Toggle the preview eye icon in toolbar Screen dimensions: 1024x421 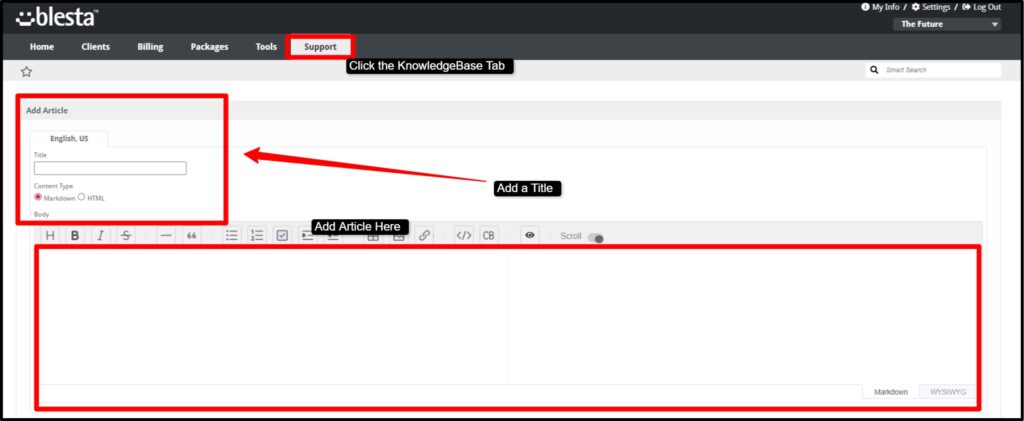(530, 236)
